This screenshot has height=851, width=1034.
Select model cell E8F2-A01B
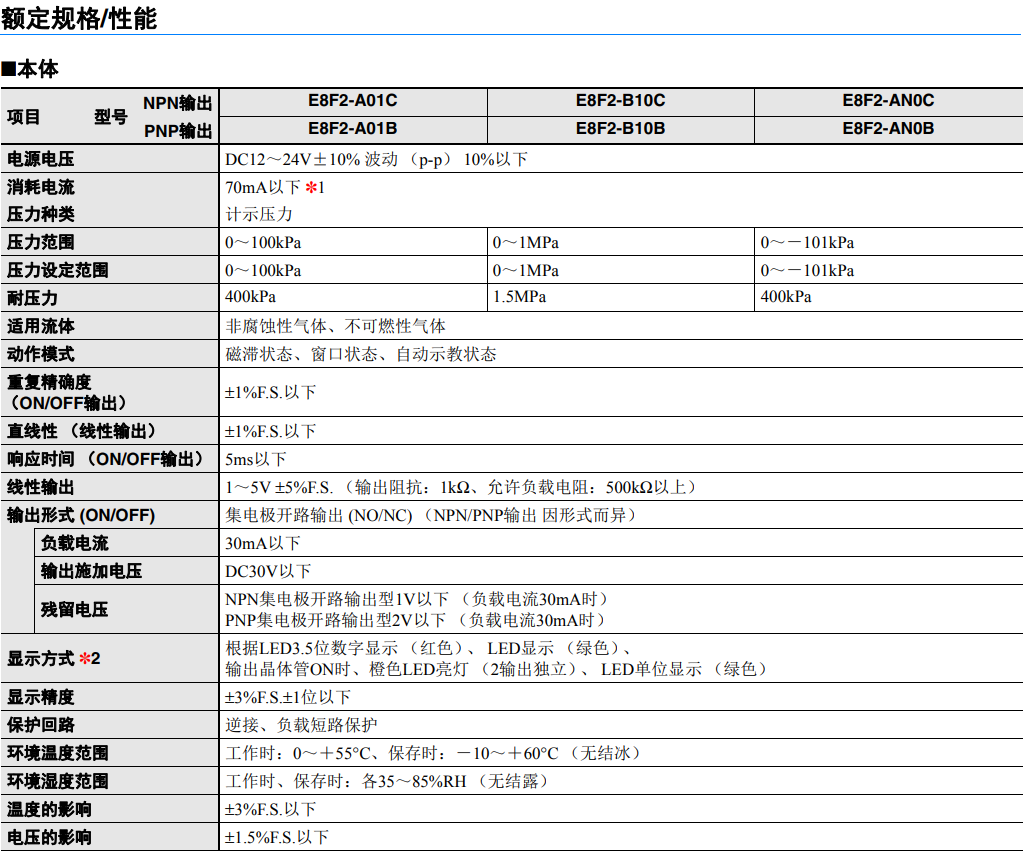click(x=353, y=129)
